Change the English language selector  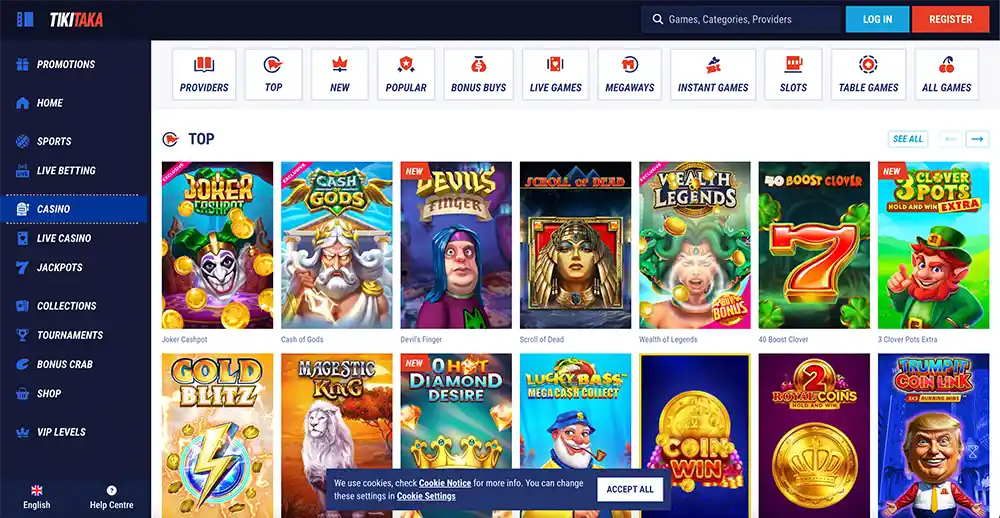(37, 497)
